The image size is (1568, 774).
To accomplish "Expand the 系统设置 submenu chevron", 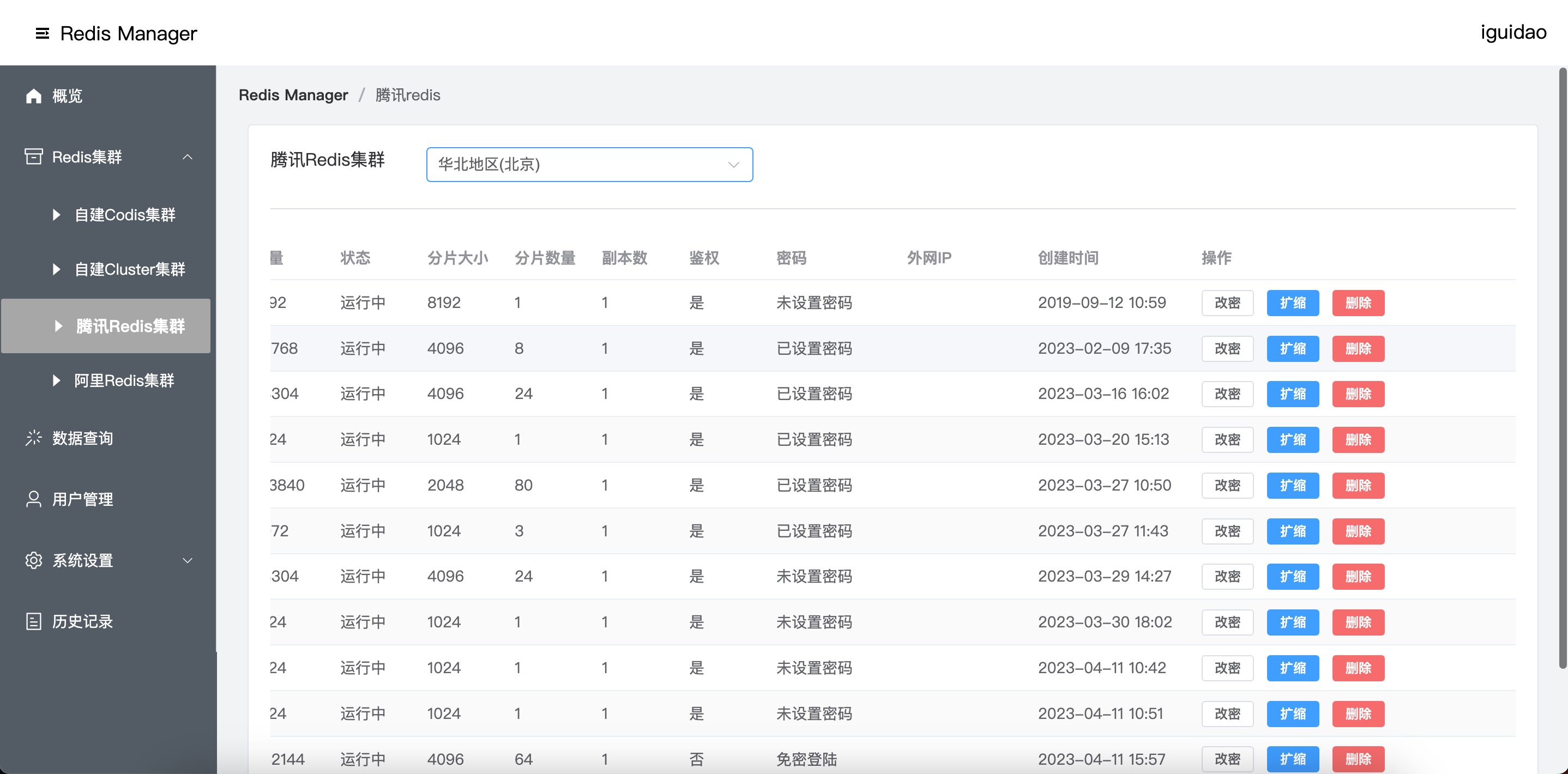I will [x=188, y=560].
